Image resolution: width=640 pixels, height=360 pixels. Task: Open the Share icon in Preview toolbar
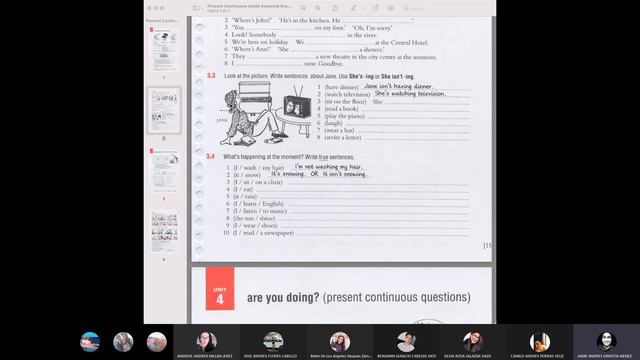(335, 8)
